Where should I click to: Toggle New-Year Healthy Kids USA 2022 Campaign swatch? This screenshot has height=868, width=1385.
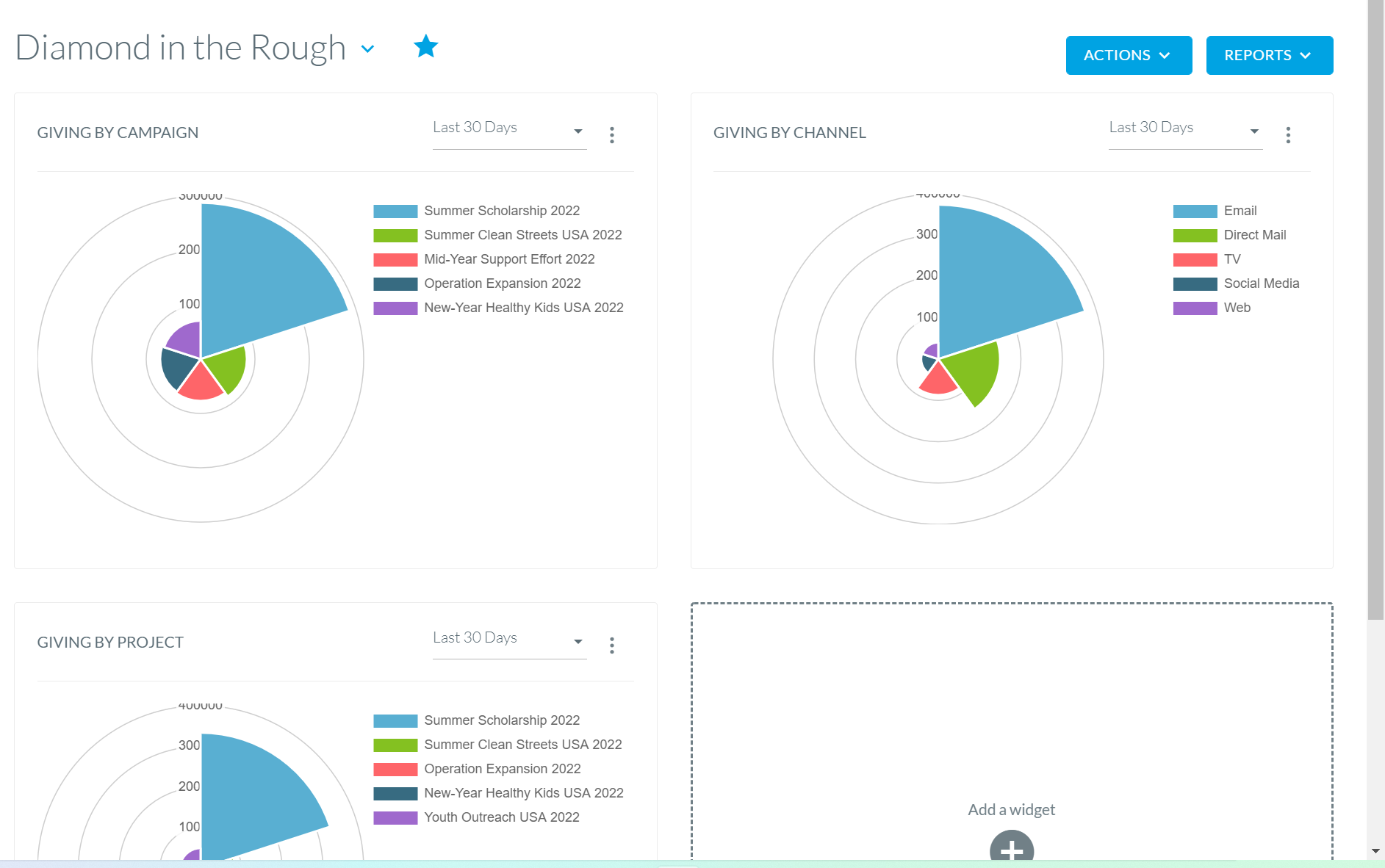pyautogui.click(x=395, y=308)
